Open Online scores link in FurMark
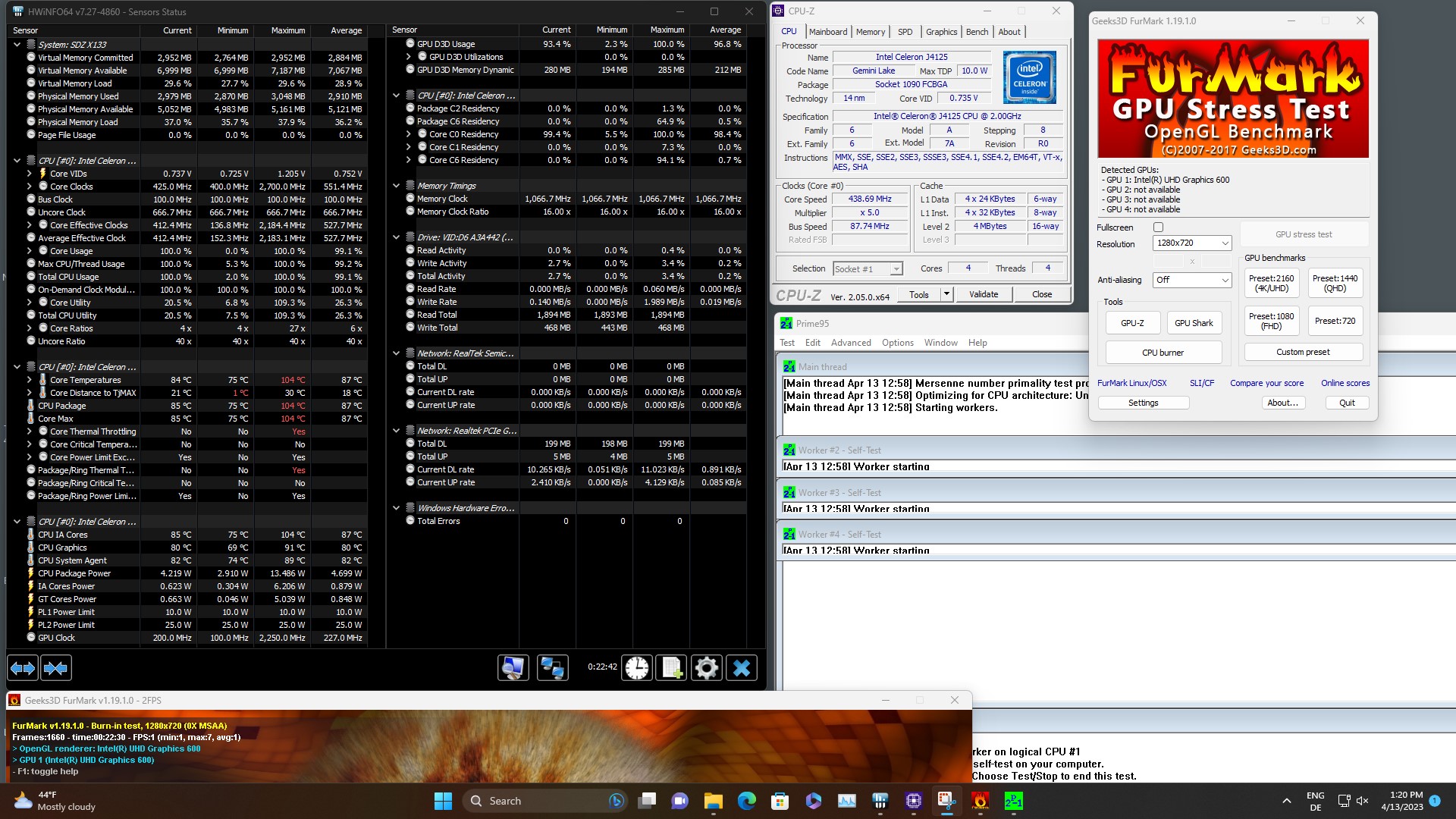 (x=1345, y=383)
